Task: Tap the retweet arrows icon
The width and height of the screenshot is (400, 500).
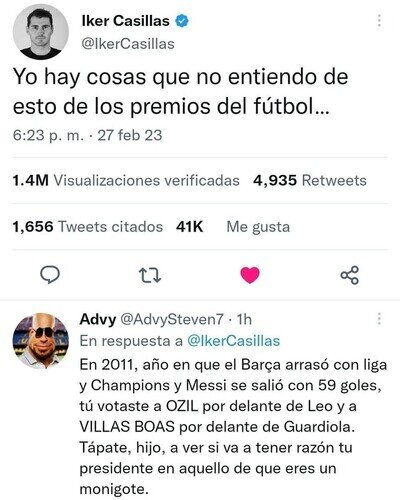Action: pos(150,276)
